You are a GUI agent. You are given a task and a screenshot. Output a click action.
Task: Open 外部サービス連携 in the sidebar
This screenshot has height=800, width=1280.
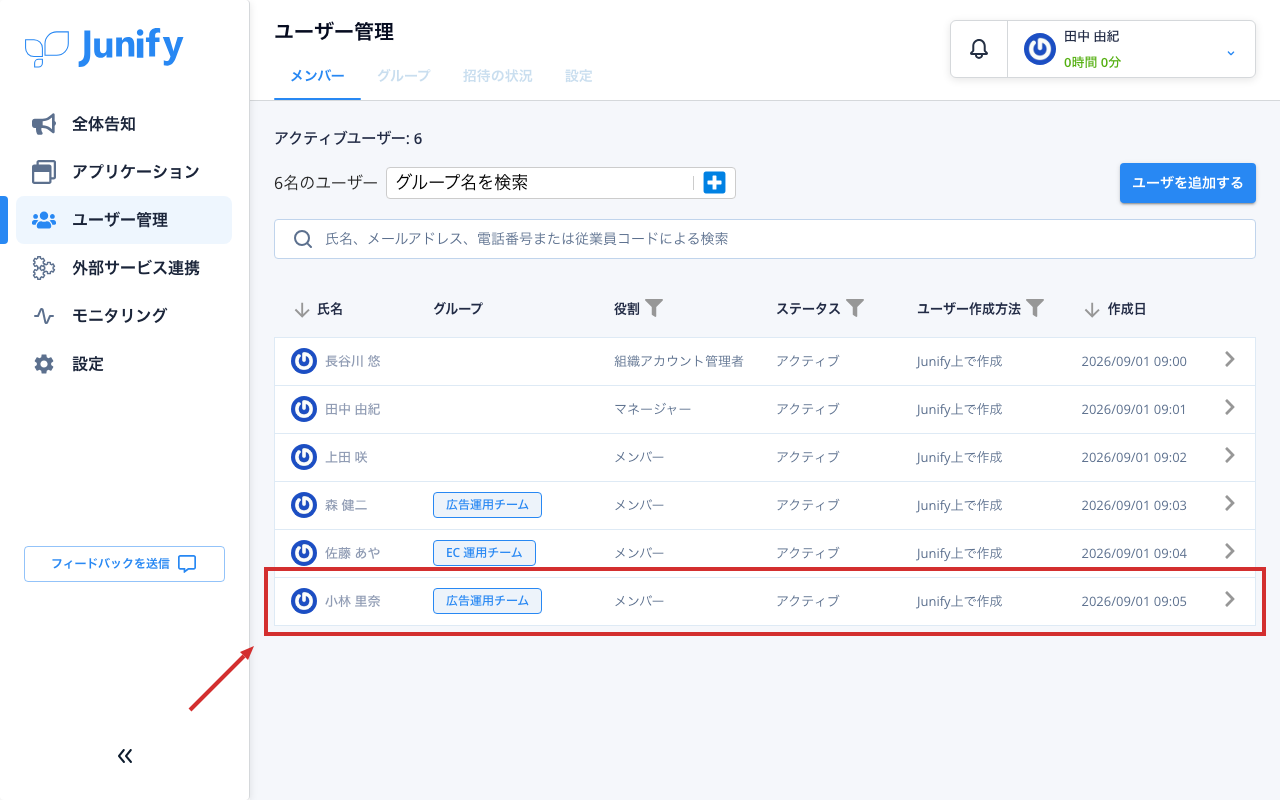[x=124, y=268]
